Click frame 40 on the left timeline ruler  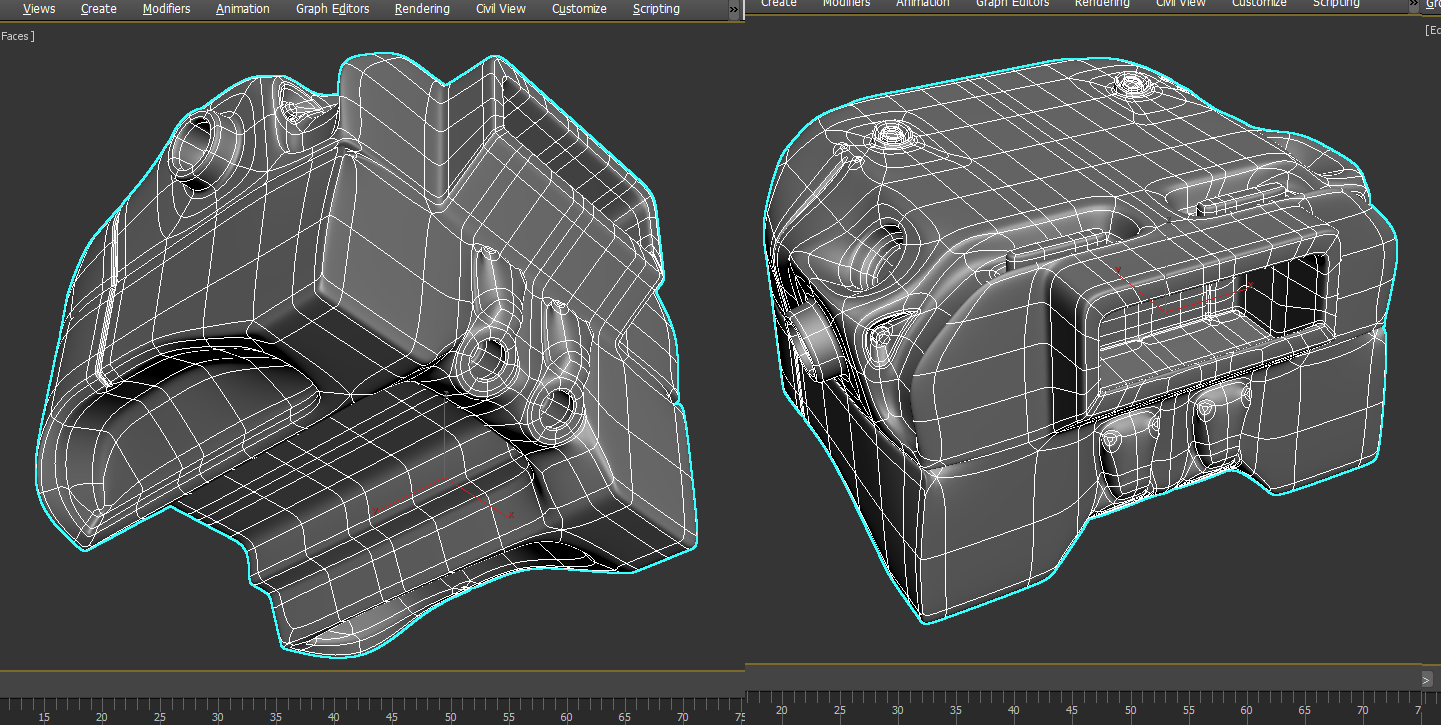(x=333, y=716)
